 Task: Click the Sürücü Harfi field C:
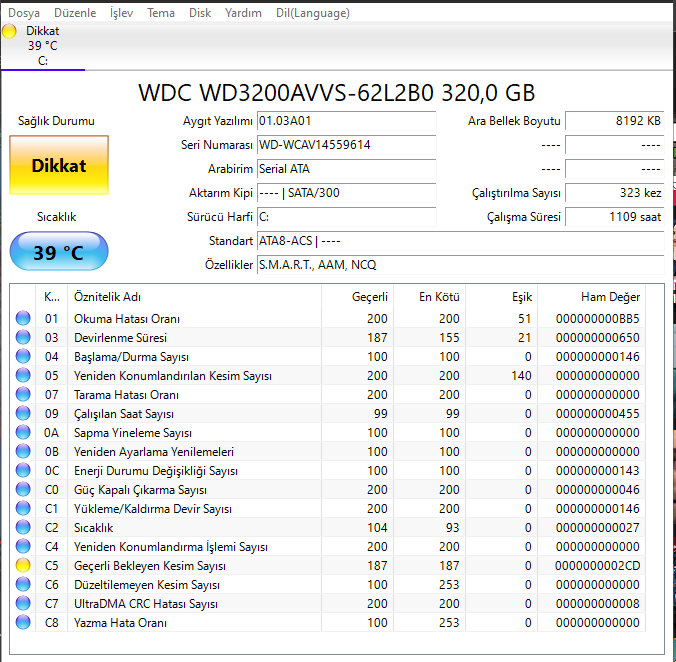coord(347,217)
